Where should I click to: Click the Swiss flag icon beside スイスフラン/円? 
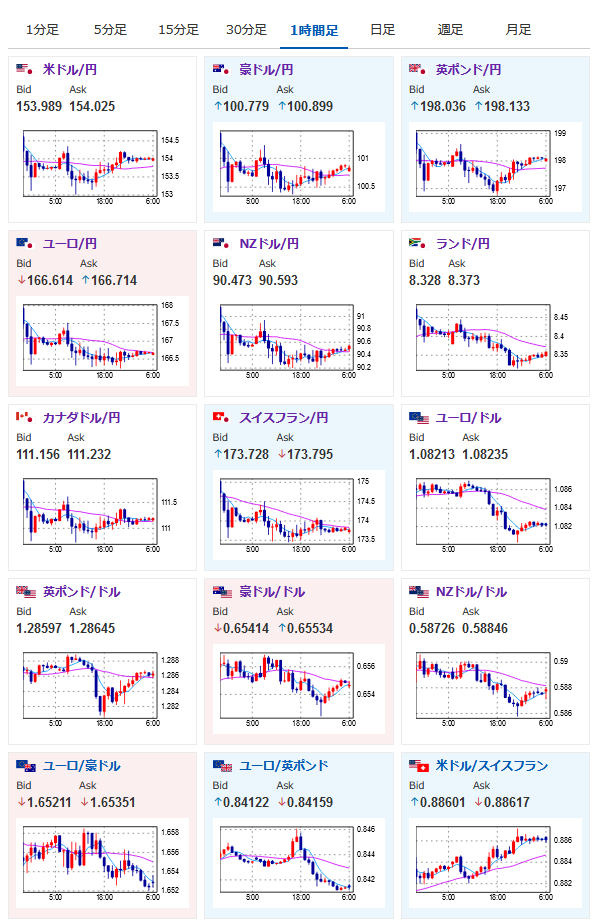point(221,417)
